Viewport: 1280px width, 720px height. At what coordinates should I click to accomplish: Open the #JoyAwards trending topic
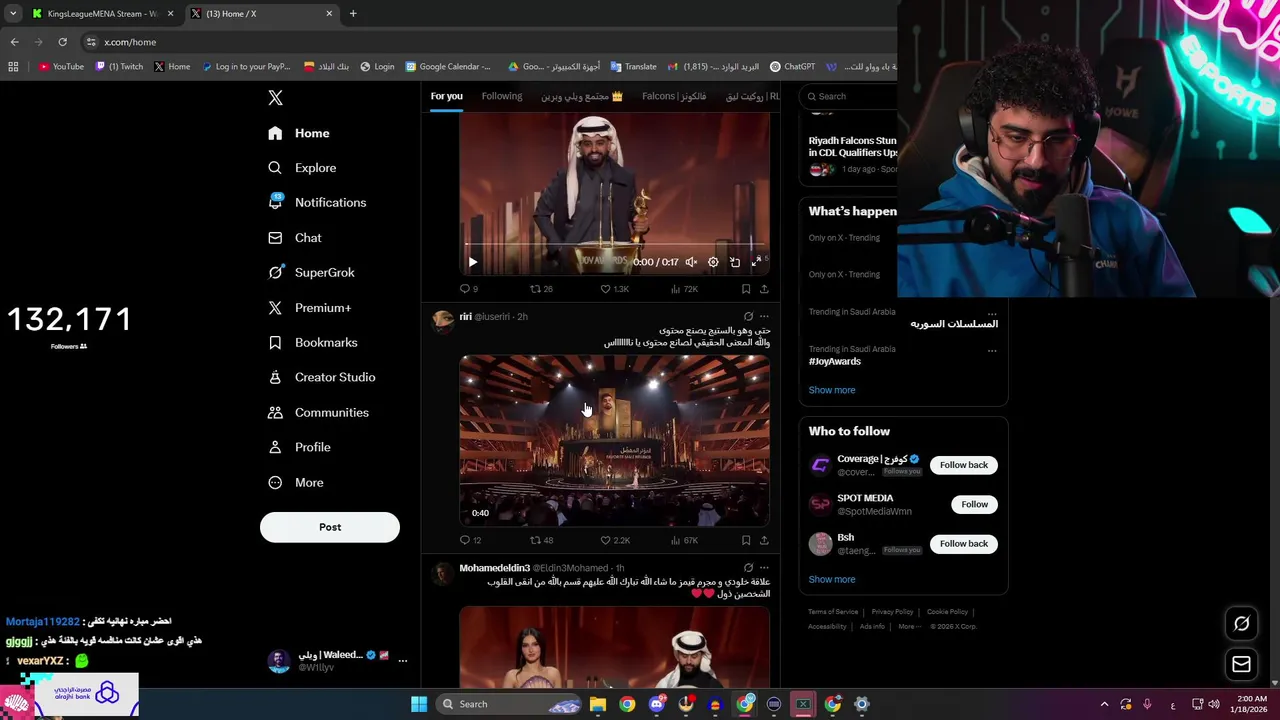click(835, 361)
